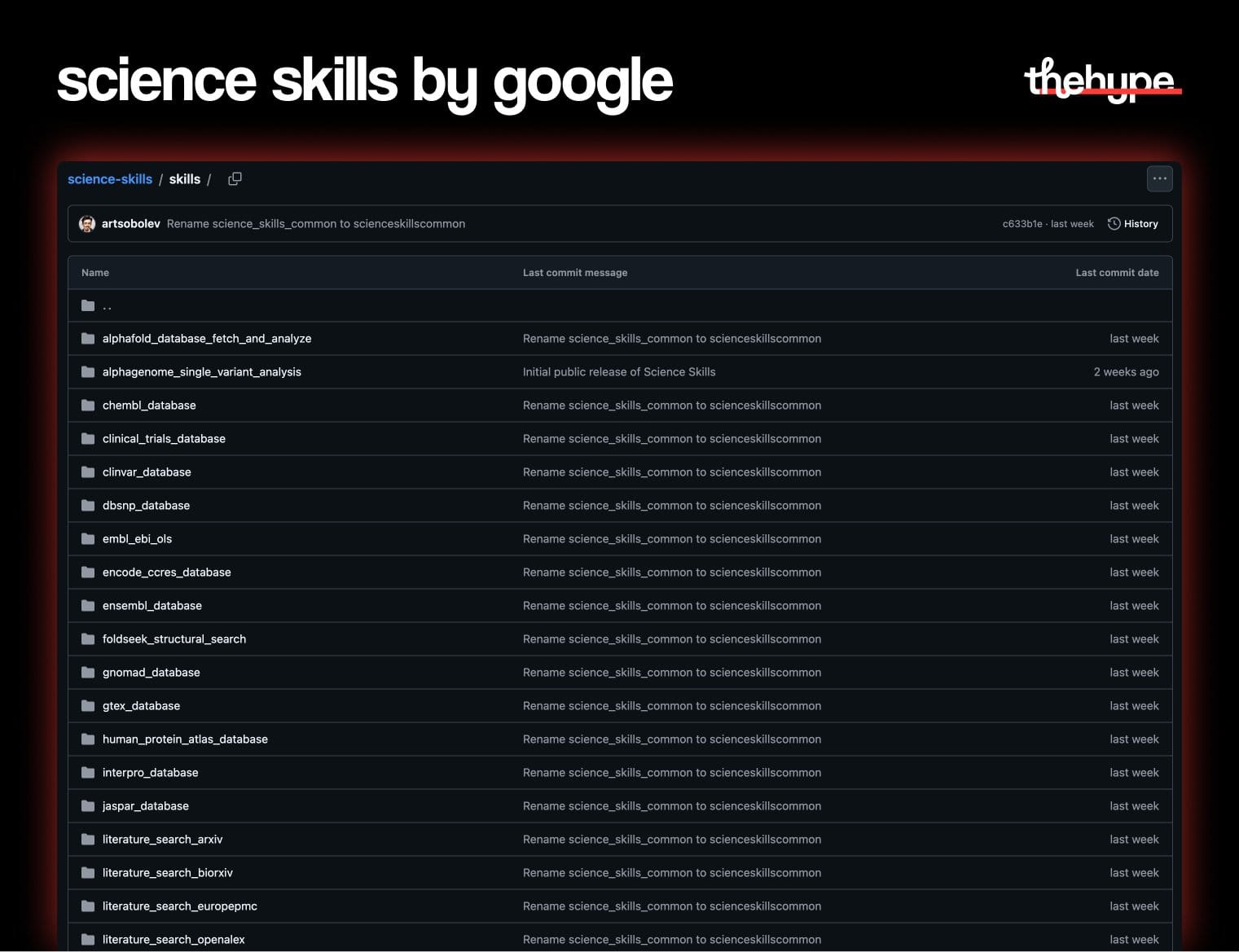Open the science-skills breadcrumb link
The image size is (1239, 952).
(110, 179)
